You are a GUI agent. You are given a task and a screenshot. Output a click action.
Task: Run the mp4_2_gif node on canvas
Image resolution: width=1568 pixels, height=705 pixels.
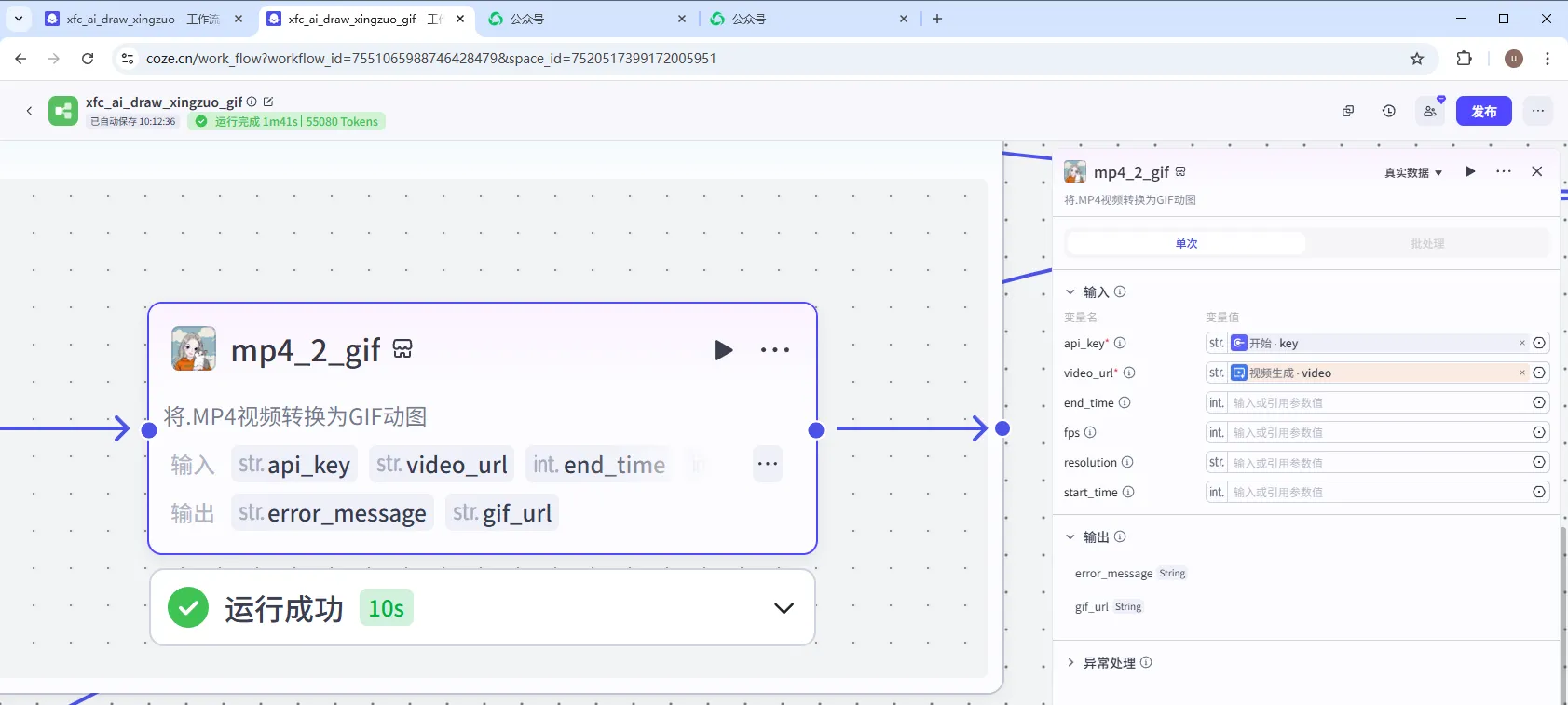click(723, 350)
